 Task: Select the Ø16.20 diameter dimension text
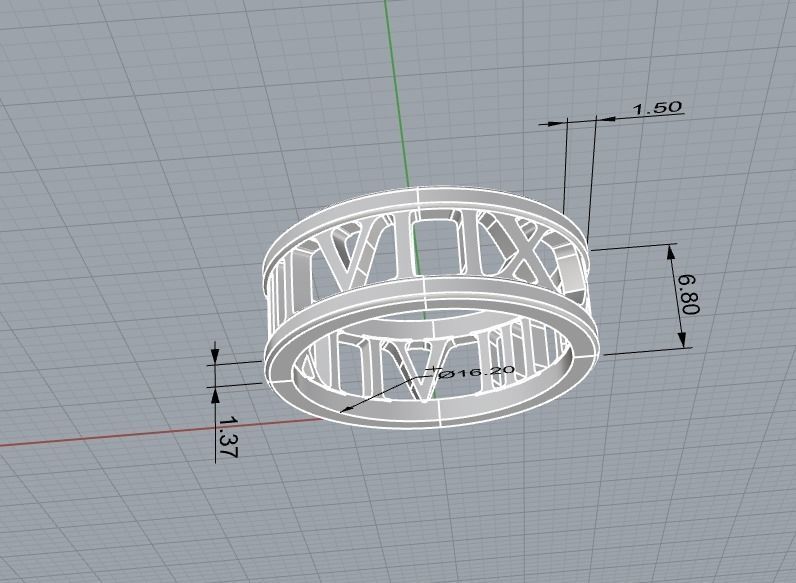coord(476,372)
